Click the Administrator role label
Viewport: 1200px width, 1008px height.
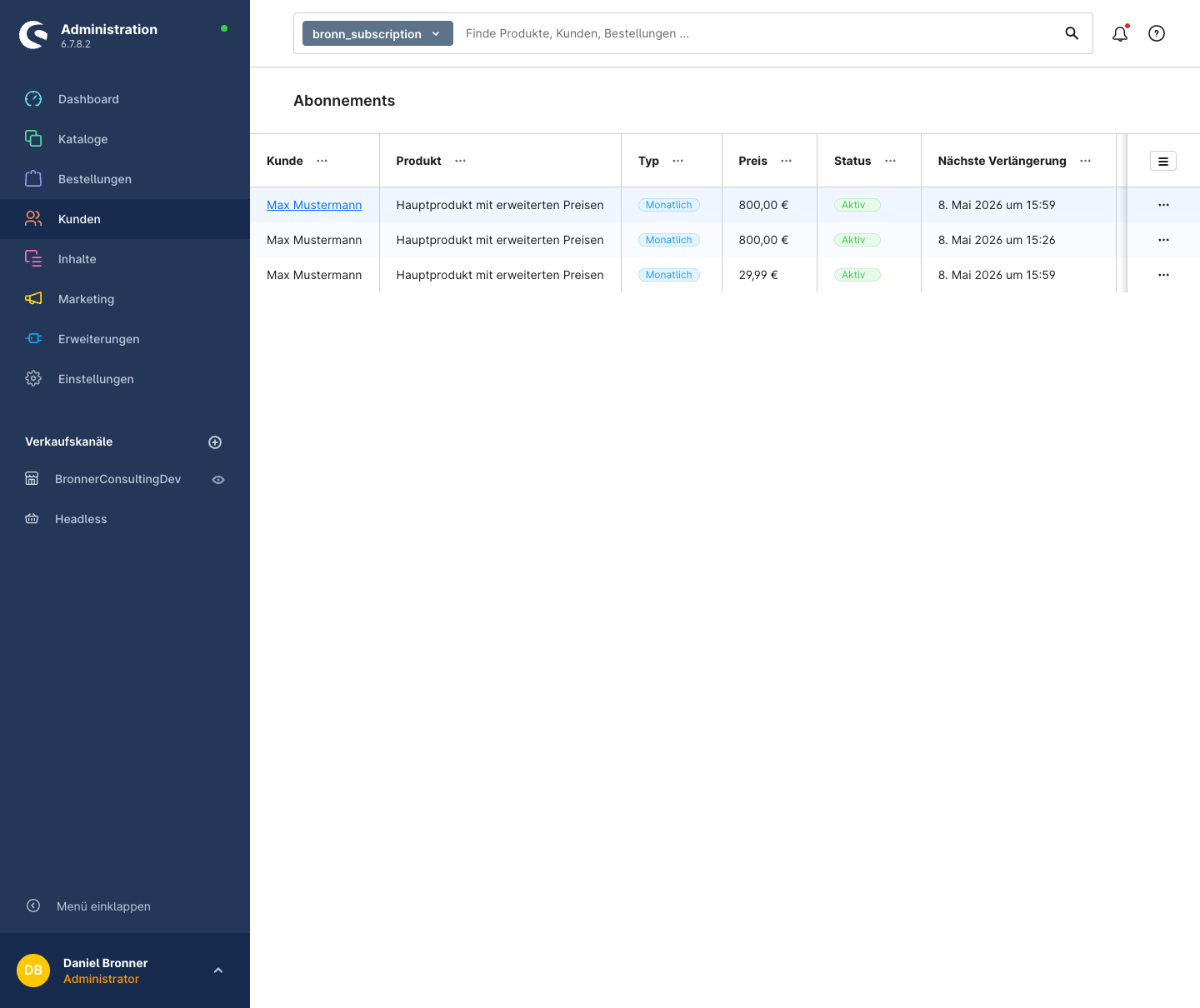pyautogui.click(x=101, y=979)
